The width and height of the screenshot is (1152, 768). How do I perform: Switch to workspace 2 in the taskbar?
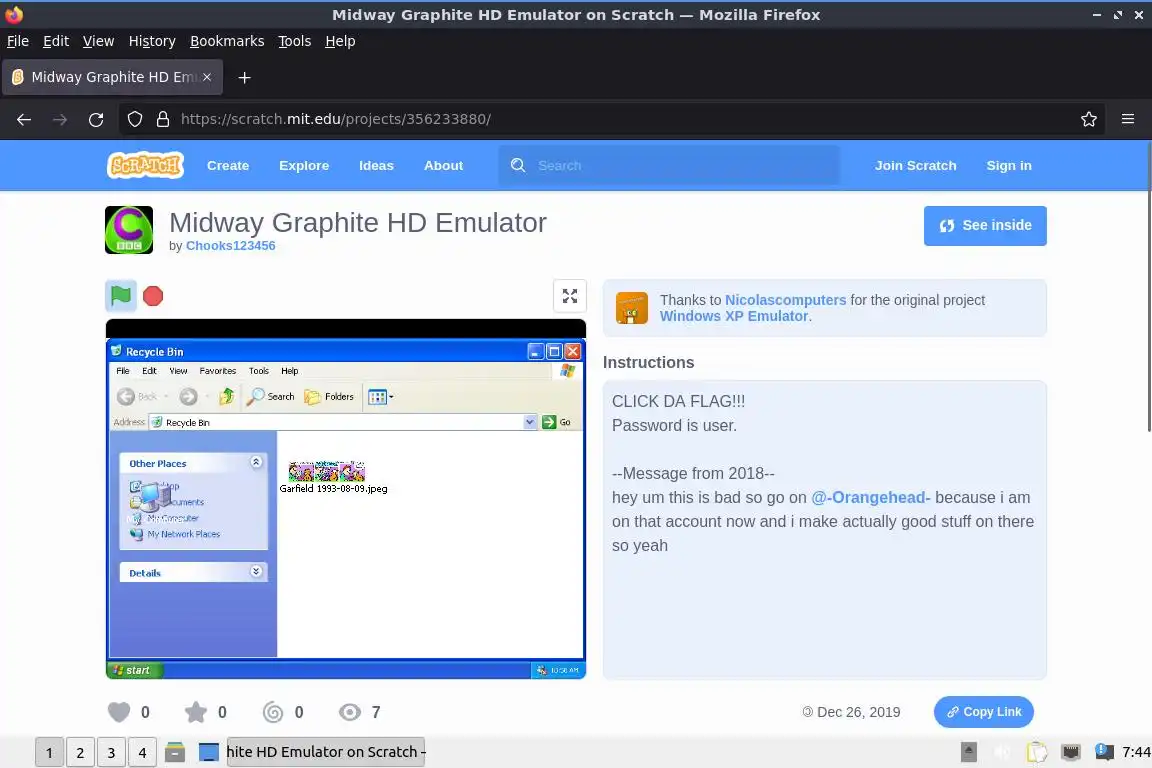click(80, 753)
